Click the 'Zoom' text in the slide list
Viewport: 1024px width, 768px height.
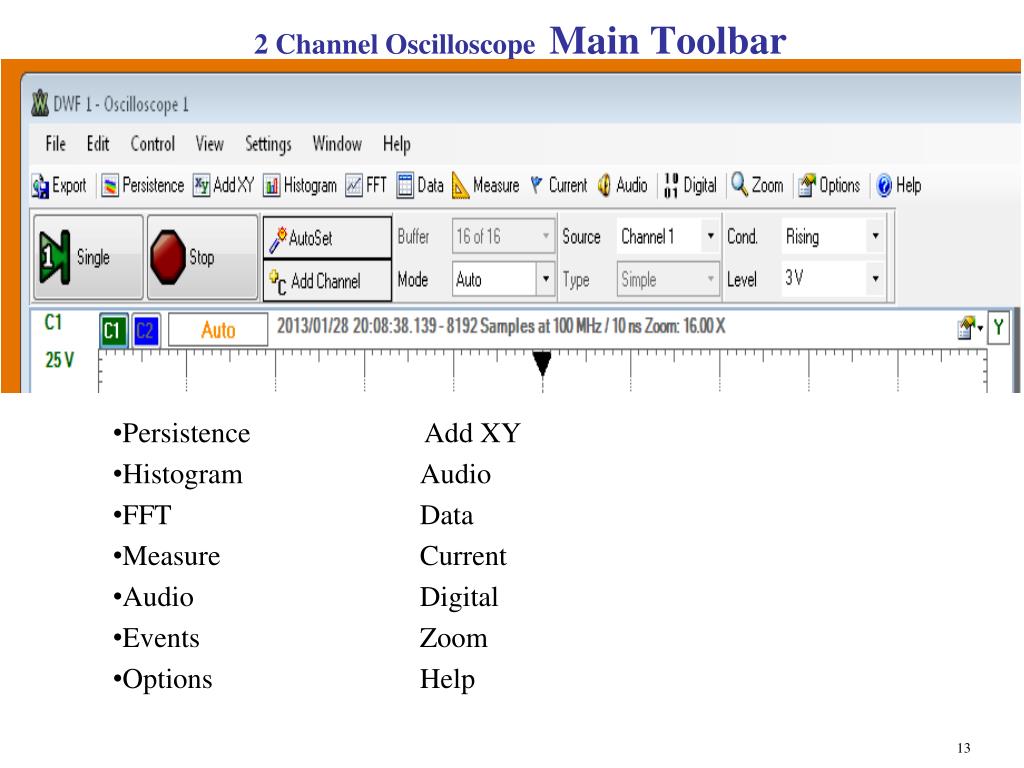[x=454, y=638]
